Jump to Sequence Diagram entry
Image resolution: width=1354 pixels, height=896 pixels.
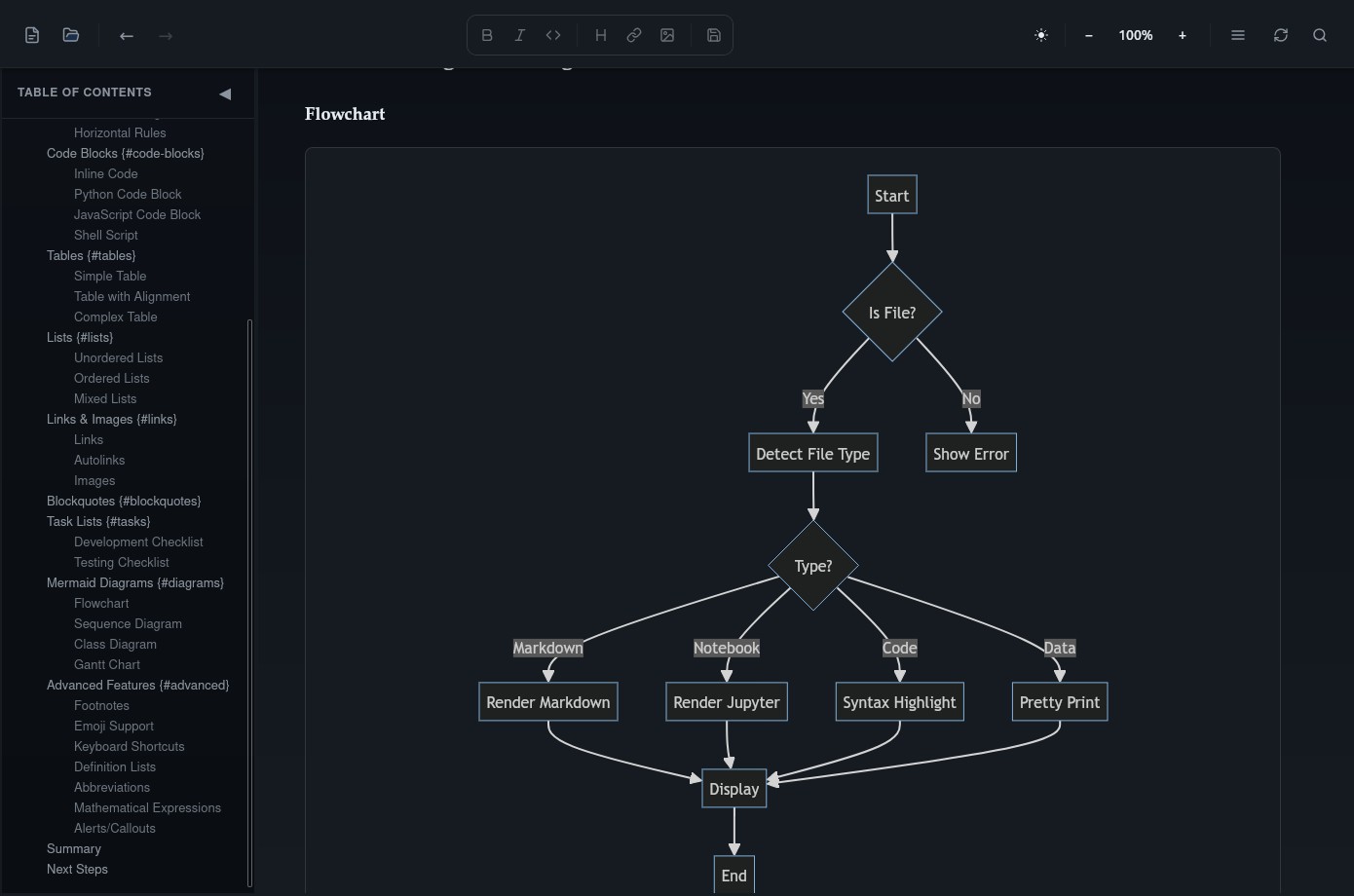click(x=128, y=623)
